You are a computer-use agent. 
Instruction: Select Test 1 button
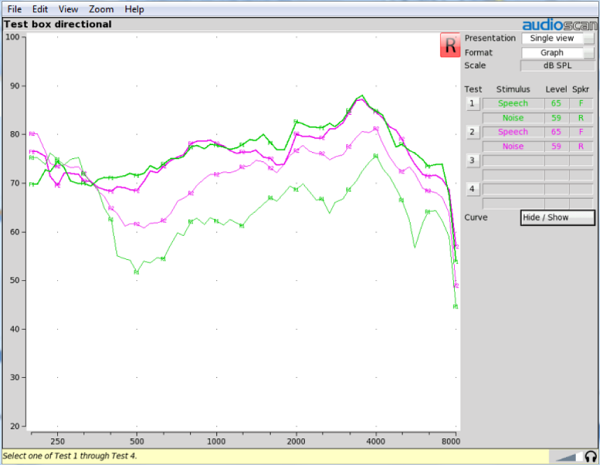pyautogui.click(x=473, y=104)
